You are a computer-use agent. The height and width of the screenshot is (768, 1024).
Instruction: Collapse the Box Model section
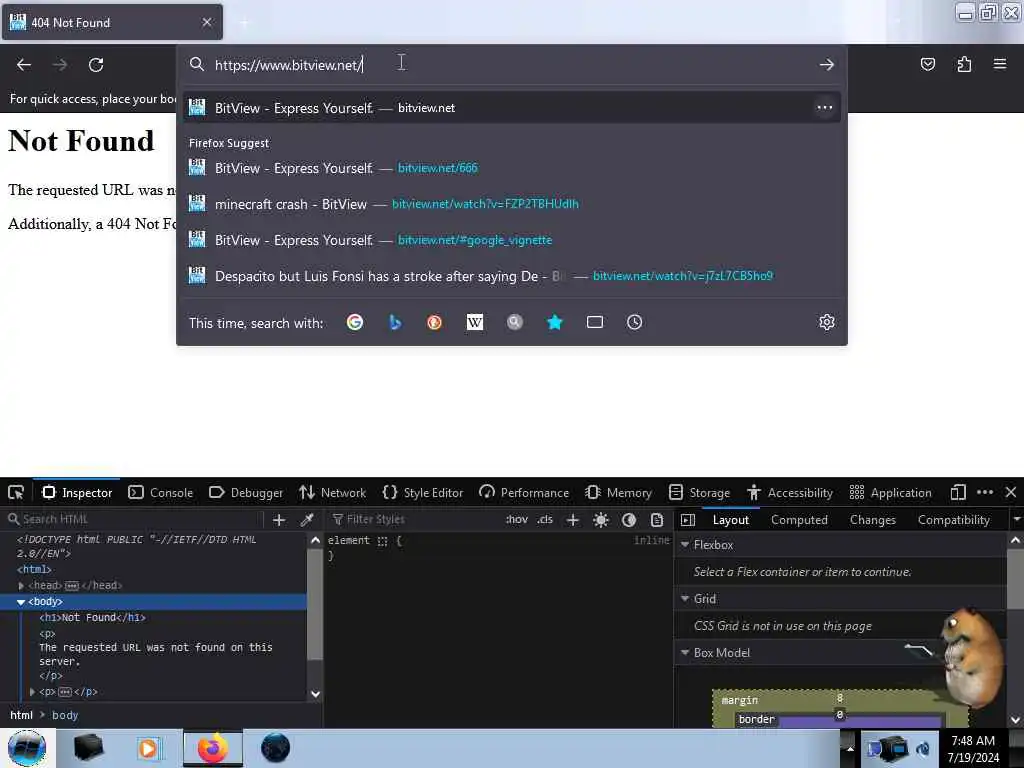click(685, 652)
